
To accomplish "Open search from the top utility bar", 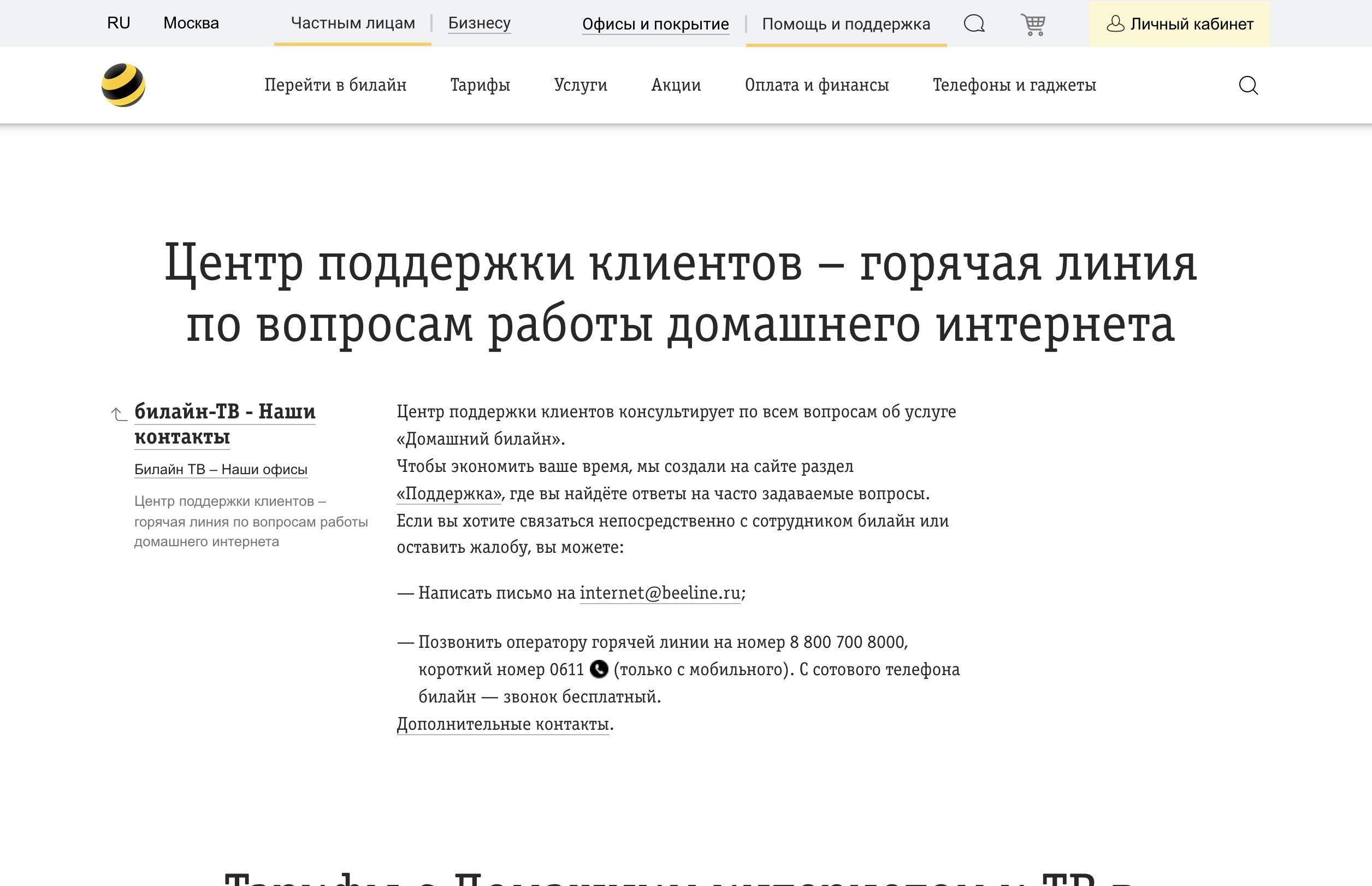I will [974, 24].
